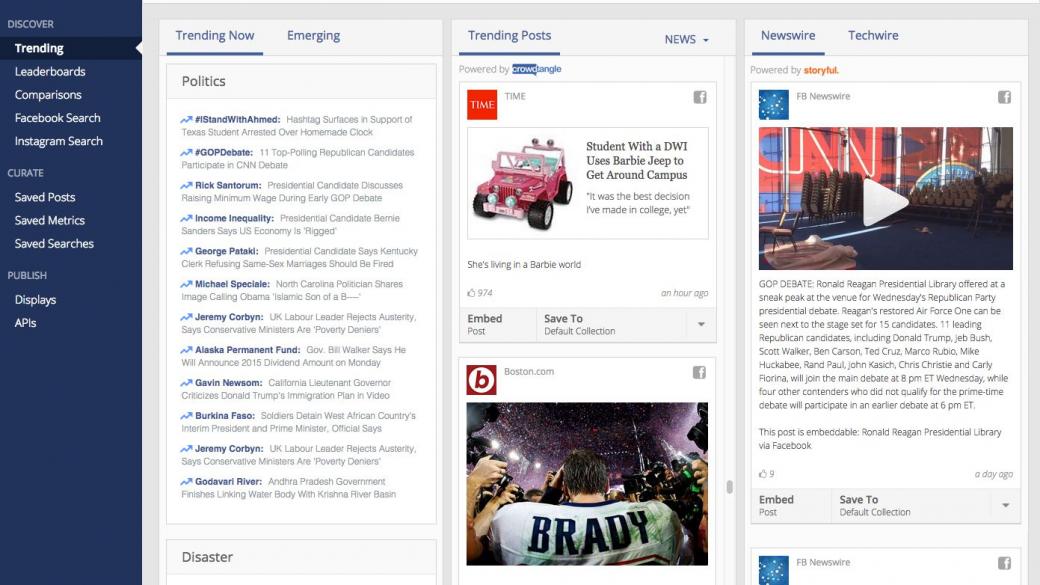Click trending arrow icon beside Burkina Faso
This screenshot has height=585, width=1040.
(x=186, y=416)
